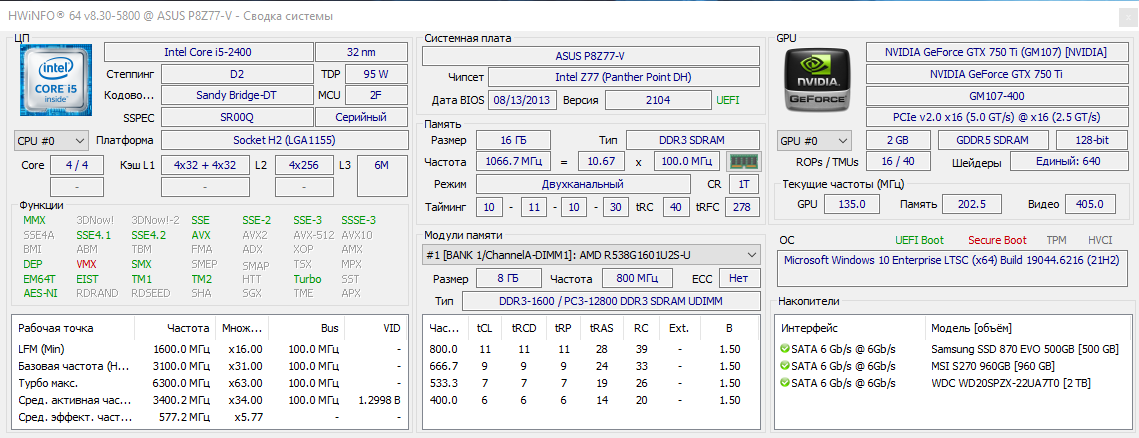This screenshot has height=438, width=1139.
Task: Select the 400.0 memory timing row
Action: [591, 400]
